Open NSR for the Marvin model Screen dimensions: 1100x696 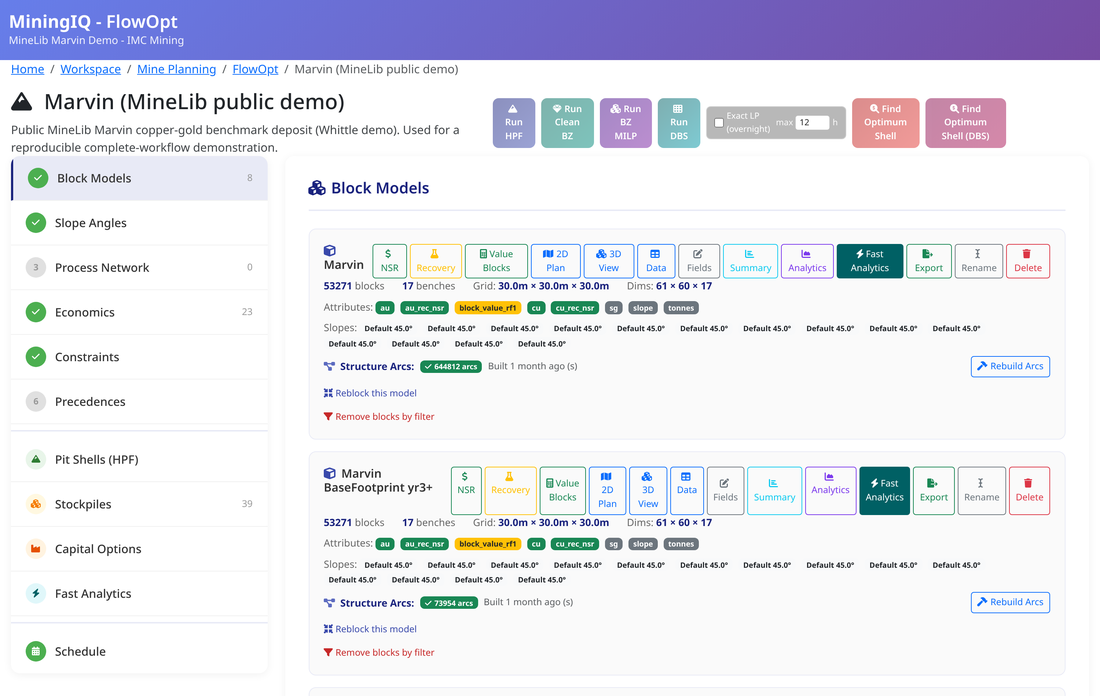click(x=389, y=261)
